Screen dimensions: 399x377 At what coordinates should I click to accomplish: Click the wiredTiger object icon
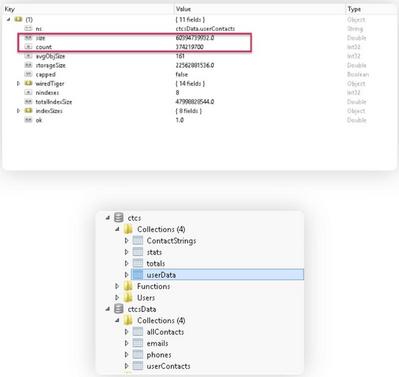coord(29,83)
